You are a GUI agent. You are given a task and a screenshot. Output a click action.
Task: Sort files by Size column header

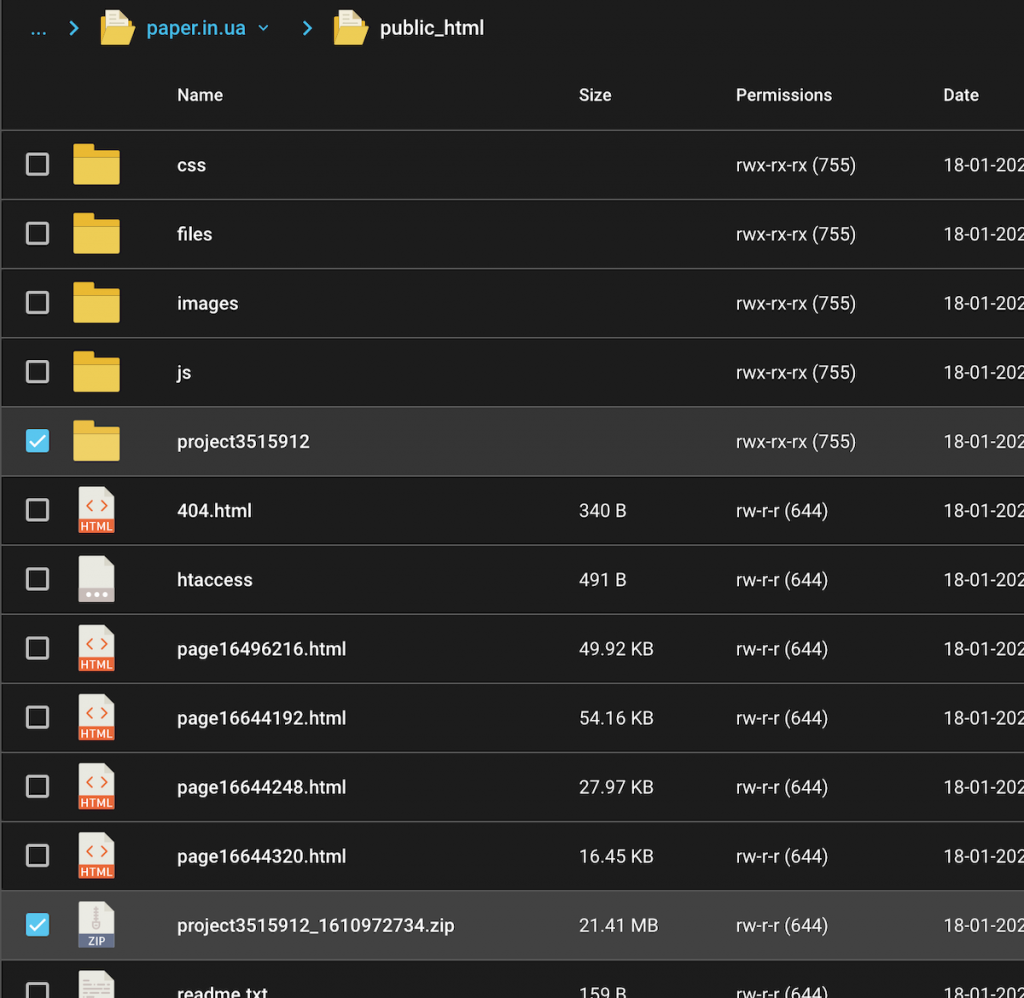[595, 95]
